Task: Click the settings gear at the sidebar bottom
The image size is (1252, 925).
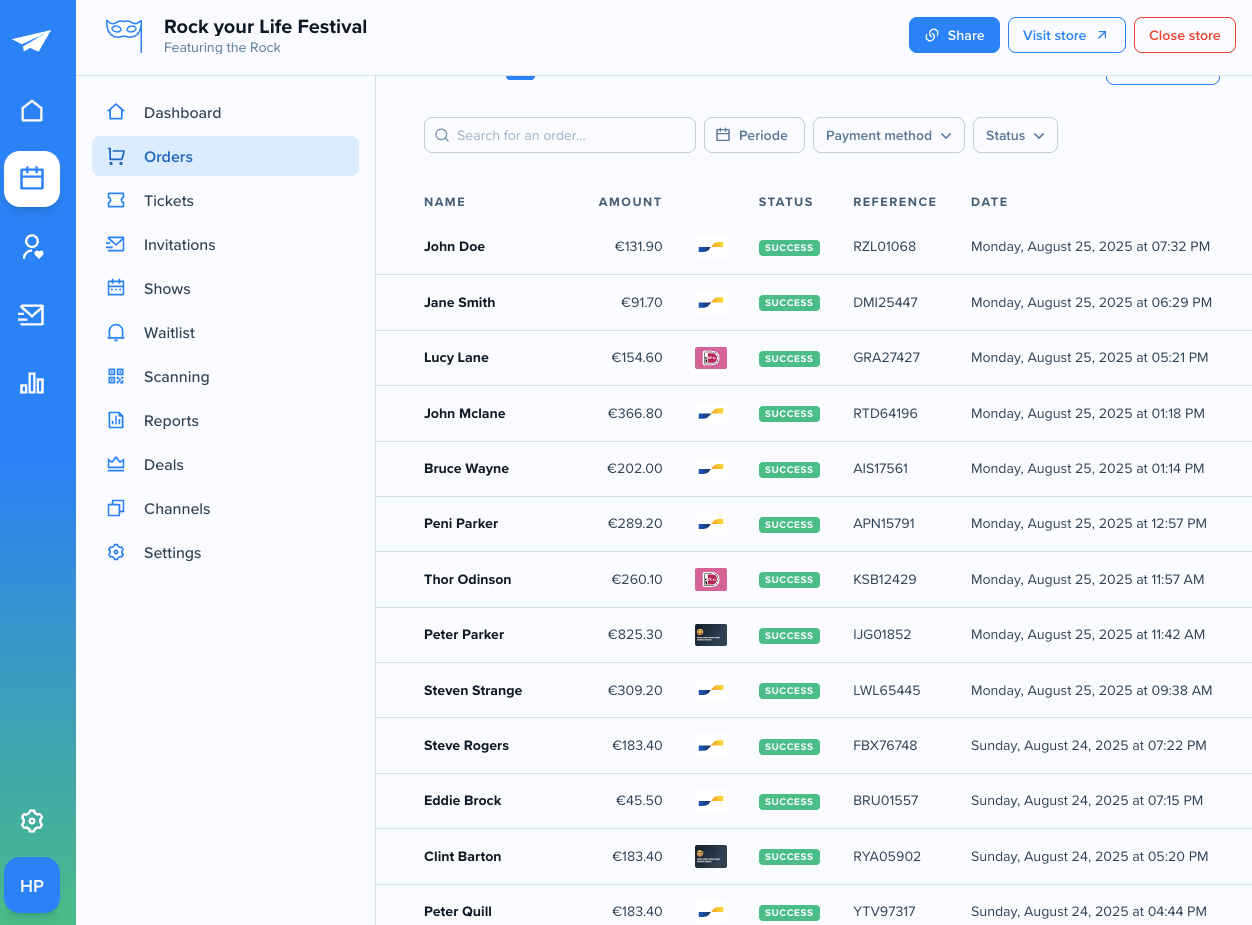Action: pyautogui.click(x=31, y=821)
